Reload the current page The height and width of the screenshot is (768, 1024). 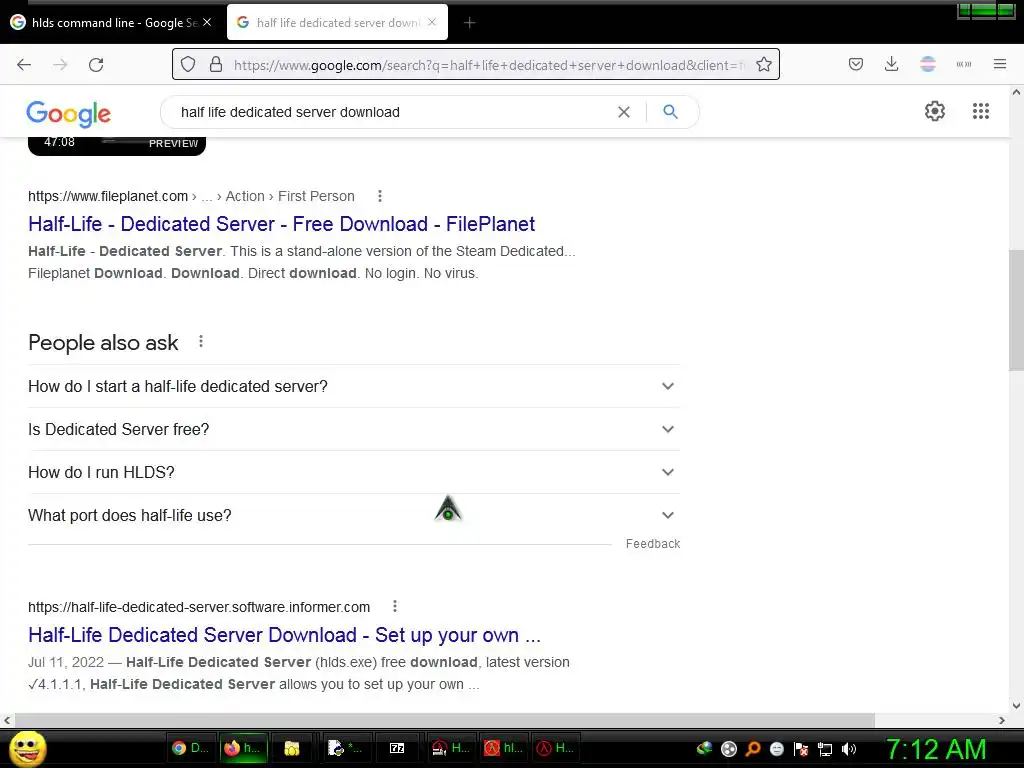tap(96, 65)
